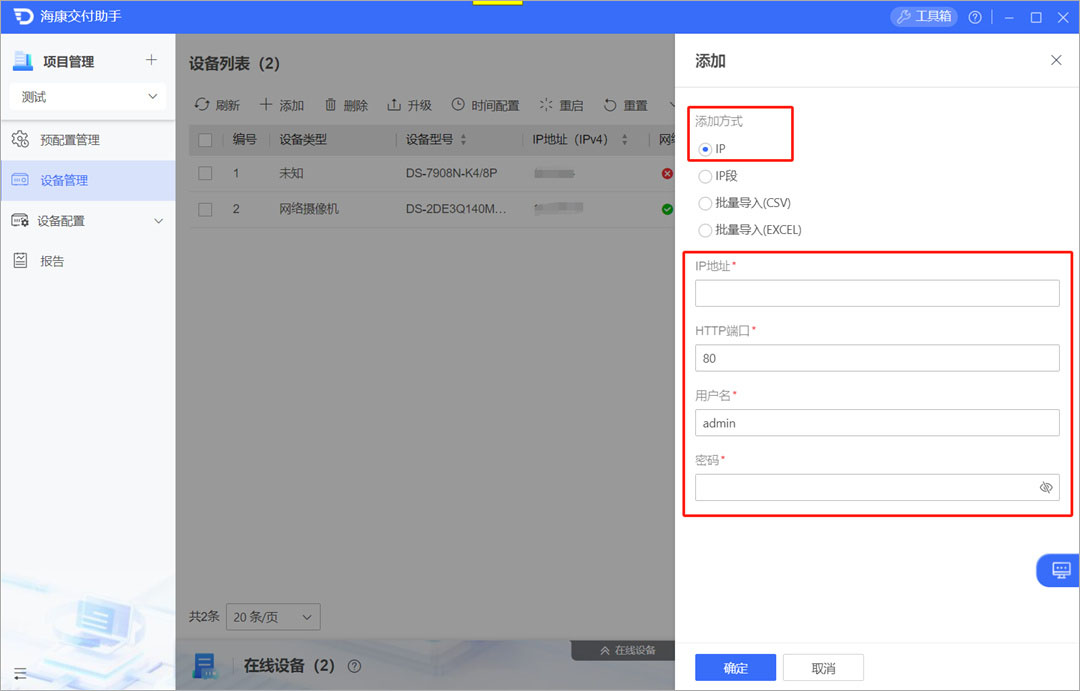Expand the 设备配置 chevron
The image size is (1080, 691).
point(158,221)
